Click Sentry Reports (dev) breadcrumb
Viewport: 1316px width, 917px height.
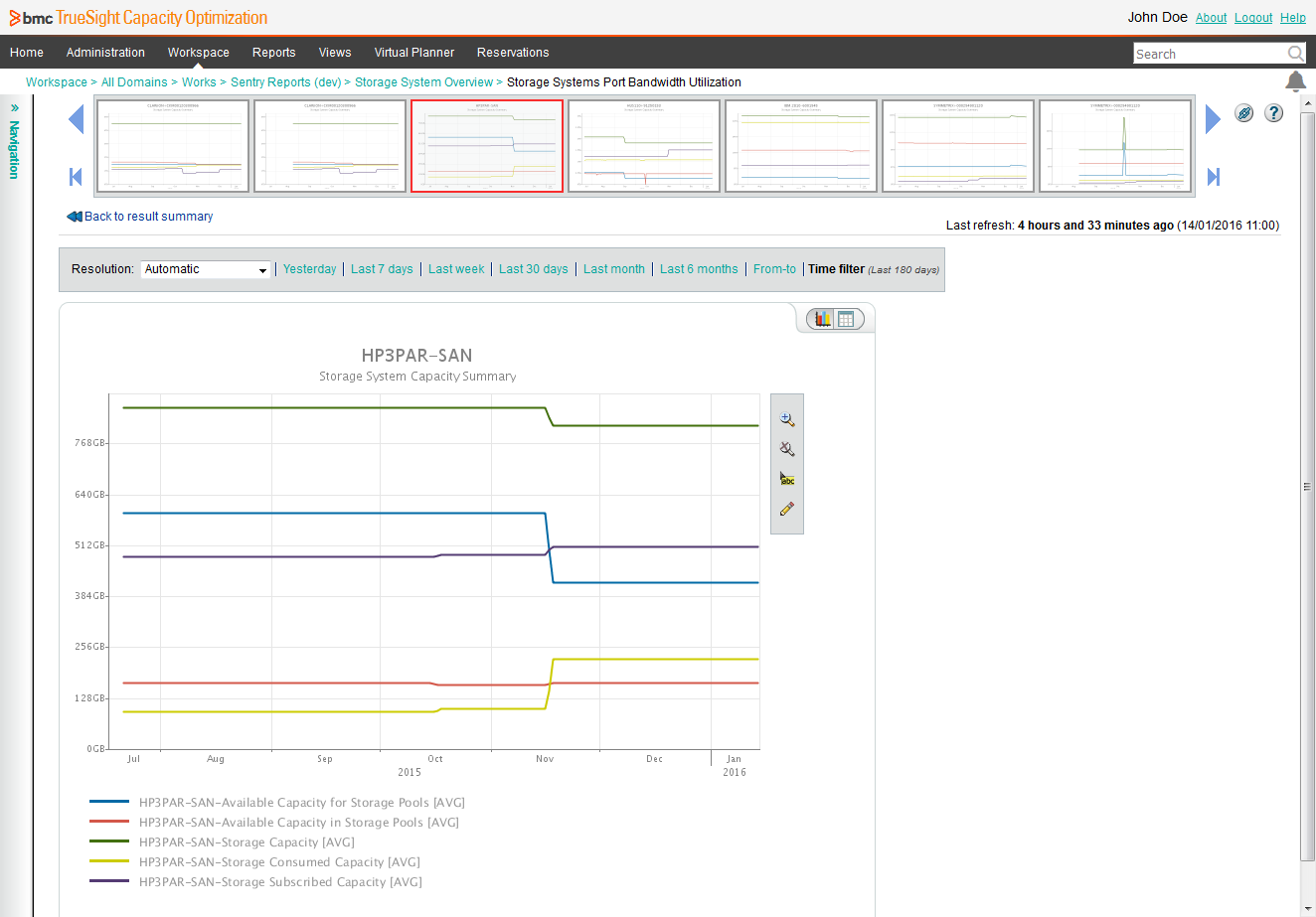pos(286,82)
